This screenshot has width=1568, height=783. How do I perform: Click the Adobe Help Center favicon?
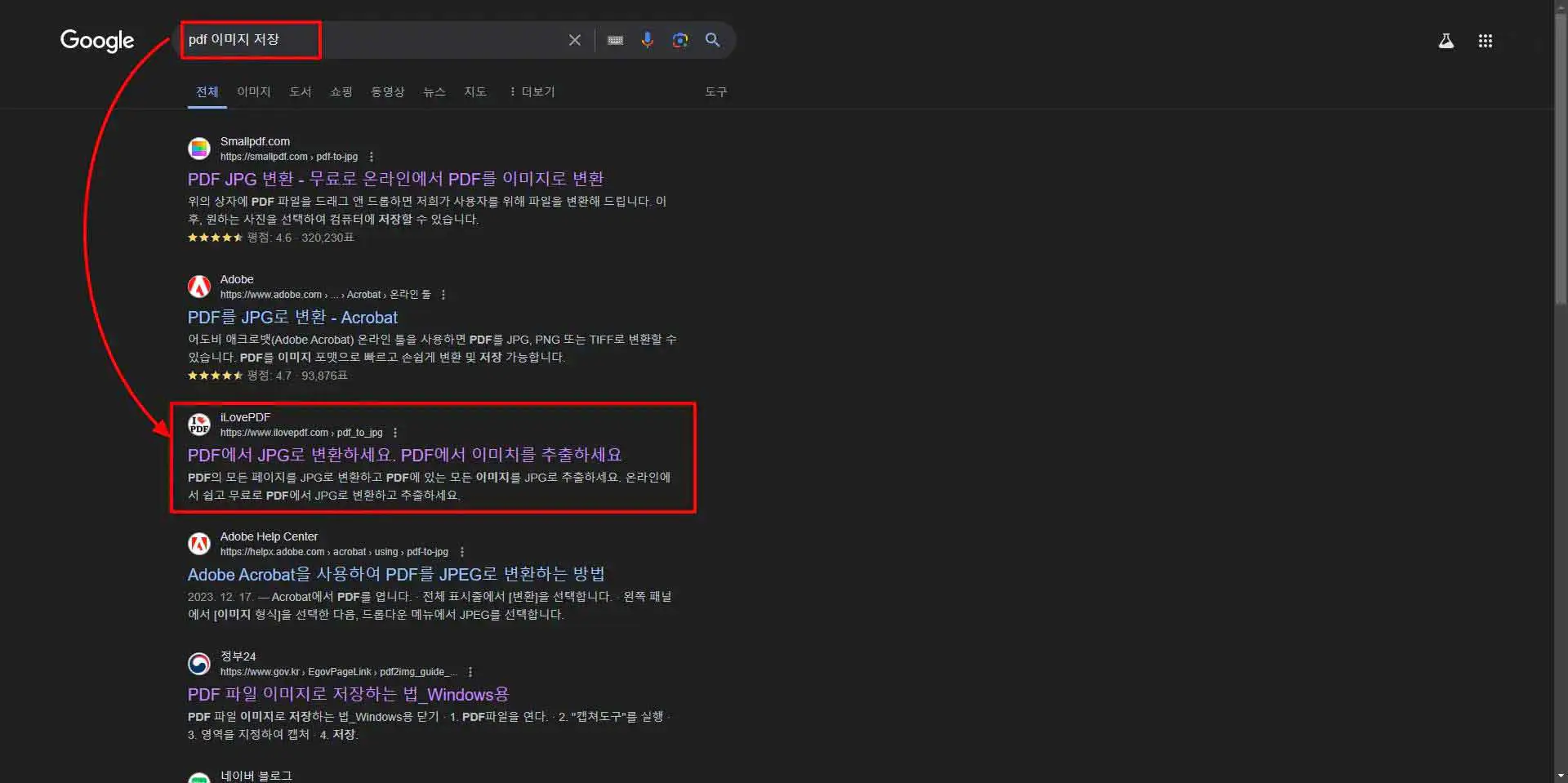(x=199, y=544)
